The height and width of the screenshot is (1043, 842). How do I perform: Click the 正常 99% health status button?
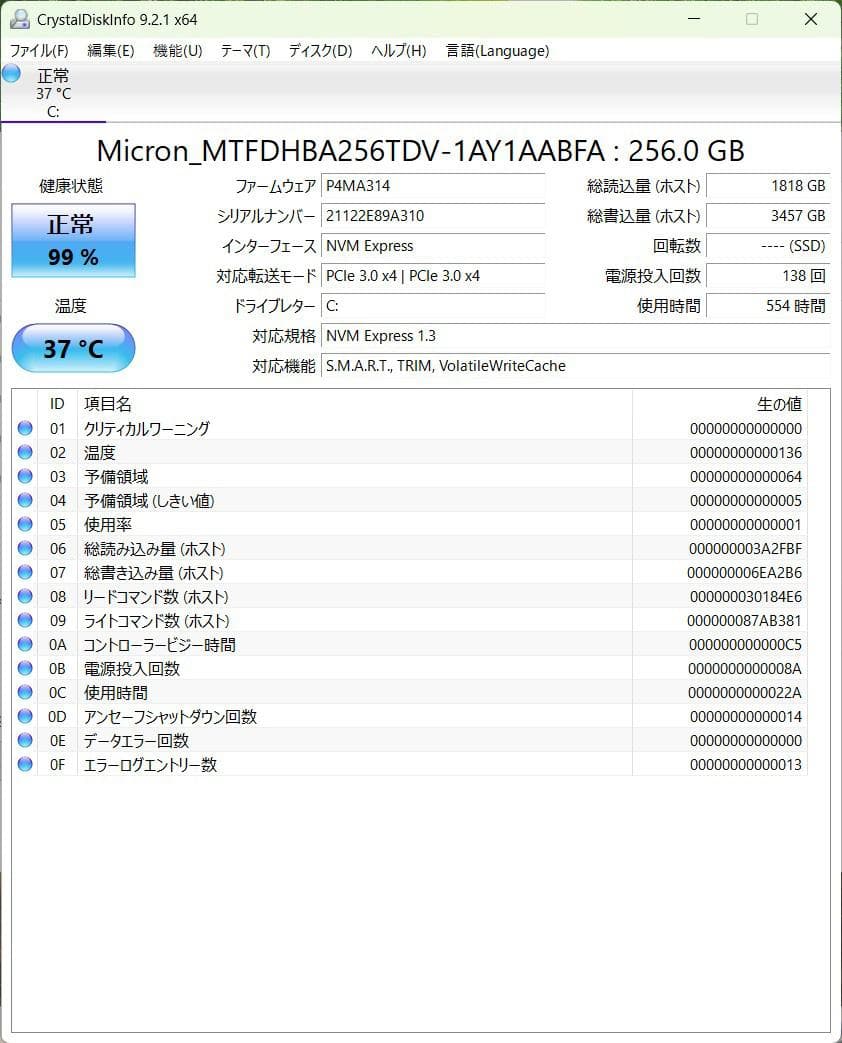click(x=72, y=240)
